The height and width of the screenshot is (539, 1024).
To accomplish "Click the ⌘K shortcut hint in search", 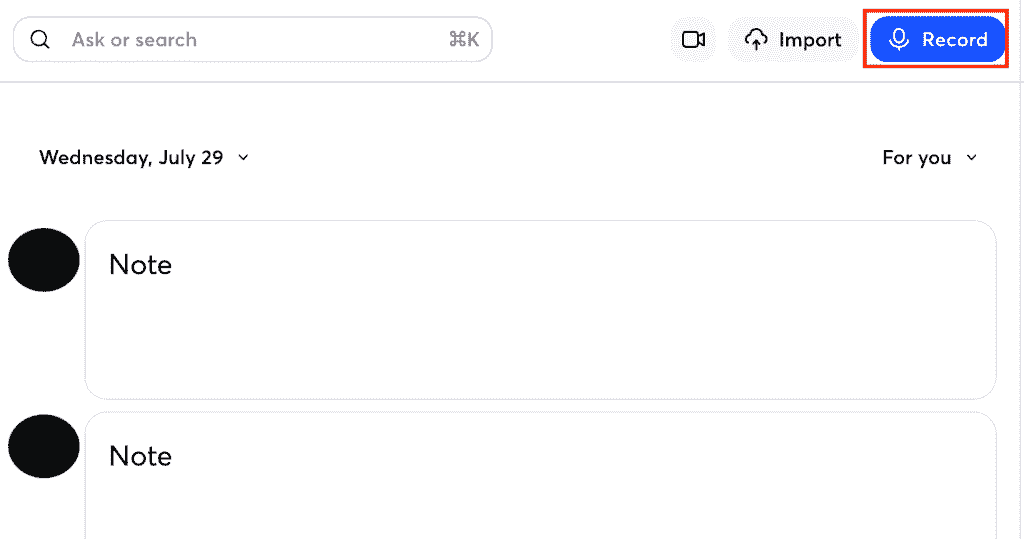I will coord(464,39).
